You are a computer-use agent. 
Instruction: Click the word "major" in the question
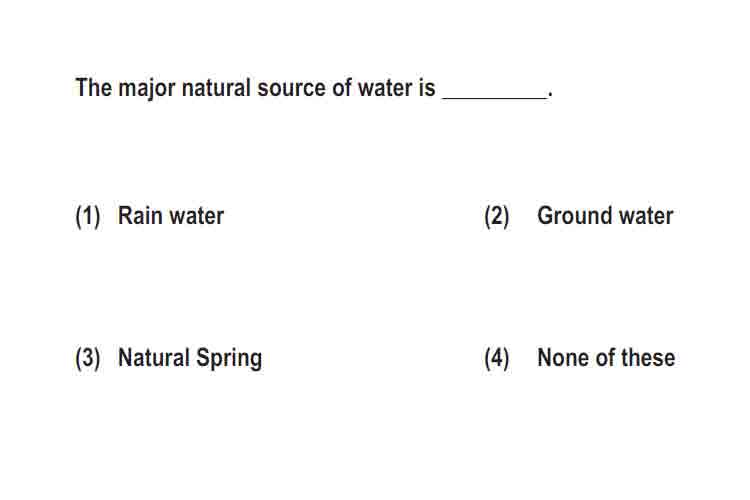146,89
